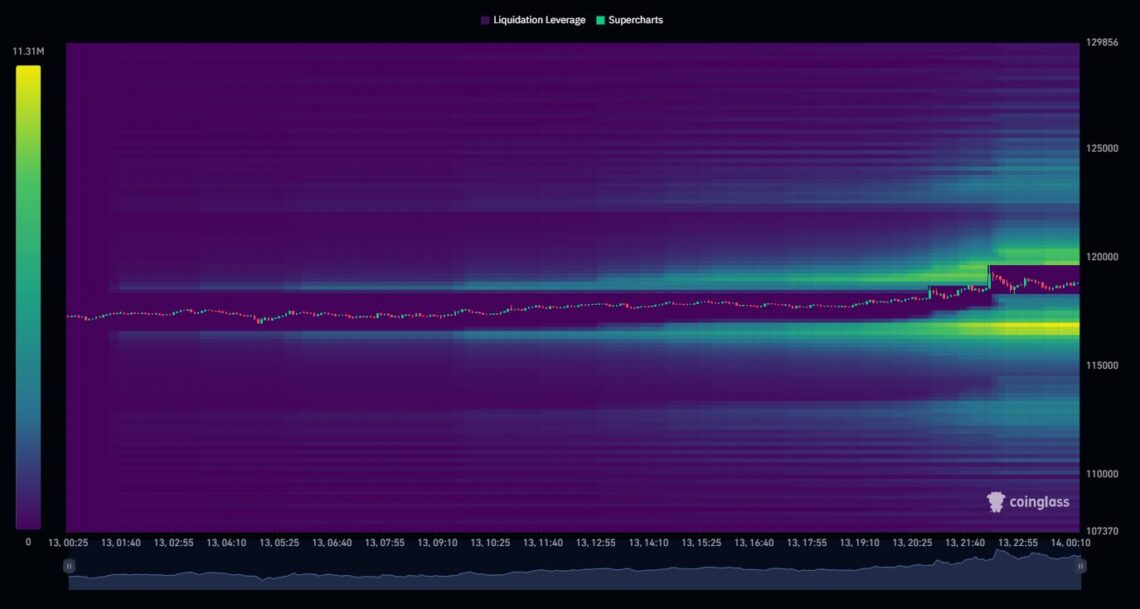Viewport: 1140px width, 609px height.
Task: Click the purple bottom of the color scale
Action: [28, 520]
